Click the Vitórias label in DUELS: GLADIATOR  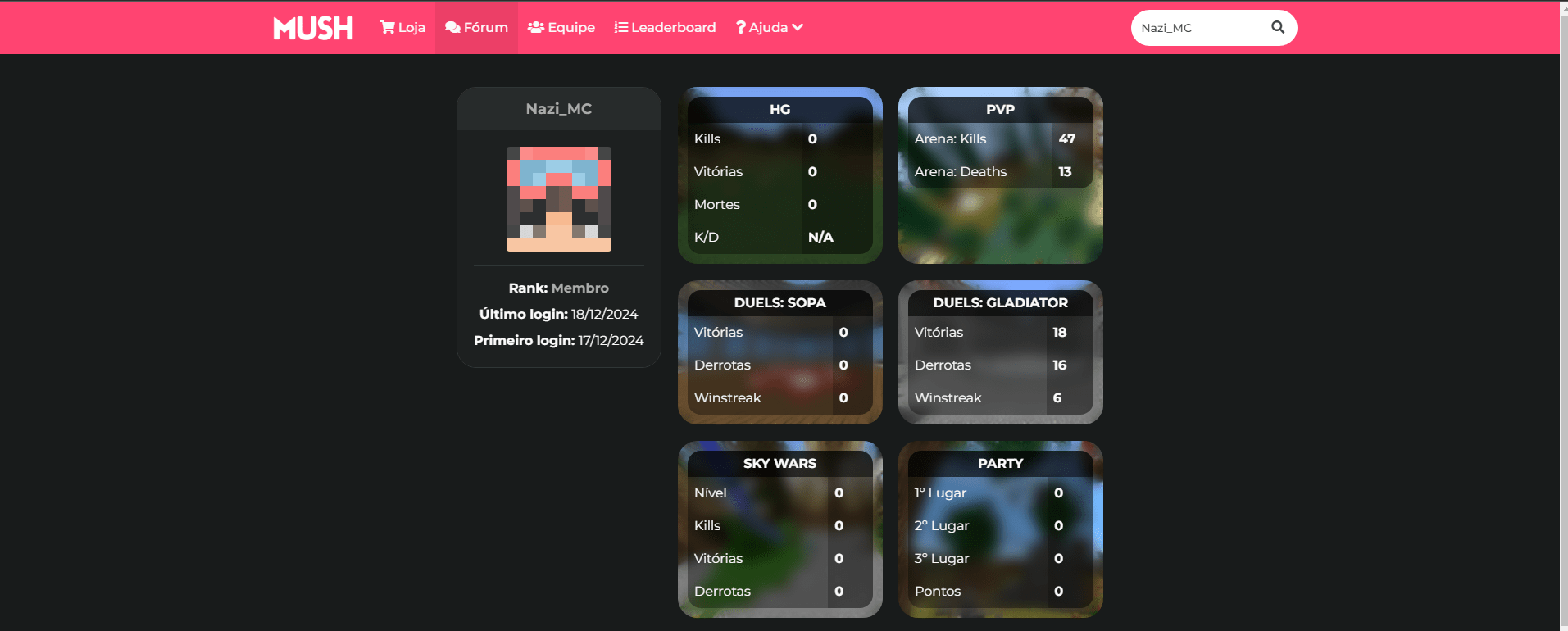(939, 332)
